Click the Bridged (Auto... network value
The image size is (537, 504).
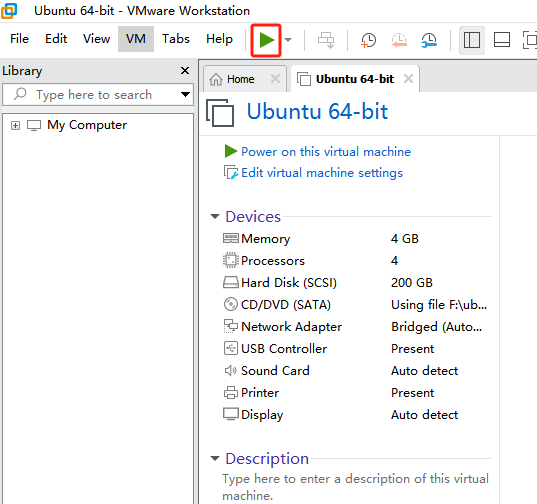(x=437, y=327)
